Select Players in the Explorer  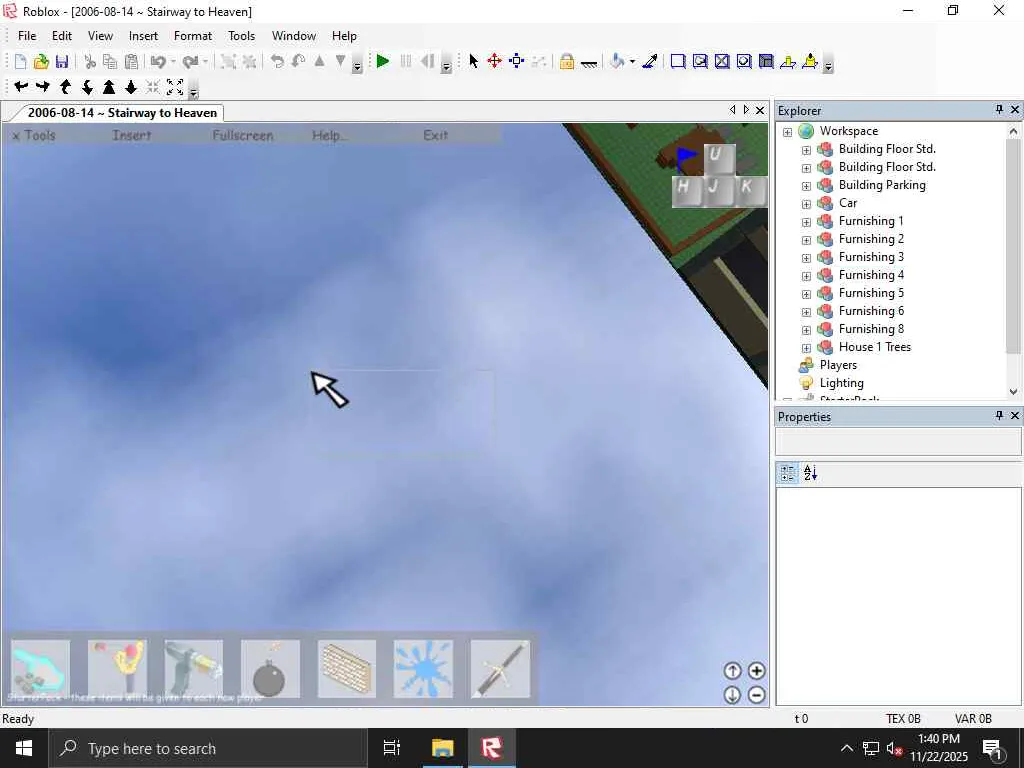click(x=838, y=365)
